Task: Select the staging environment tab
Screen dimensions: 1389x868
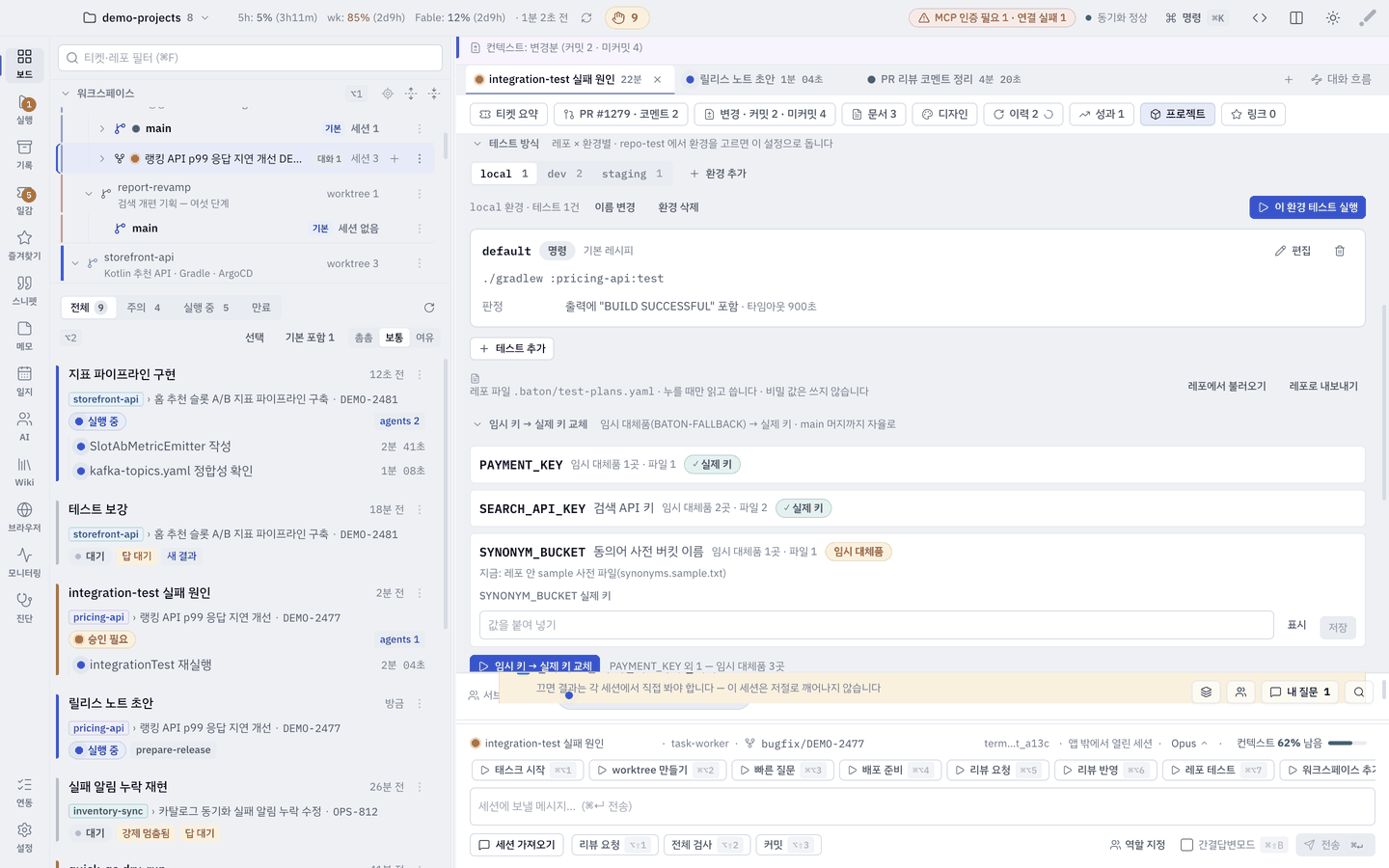Action: [632, 174]
